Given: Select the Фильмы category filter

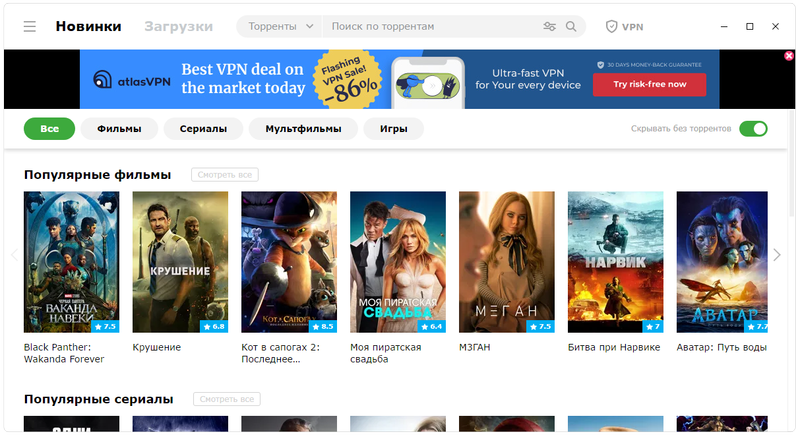Looking at the screenshot, I should pos(119,129).
